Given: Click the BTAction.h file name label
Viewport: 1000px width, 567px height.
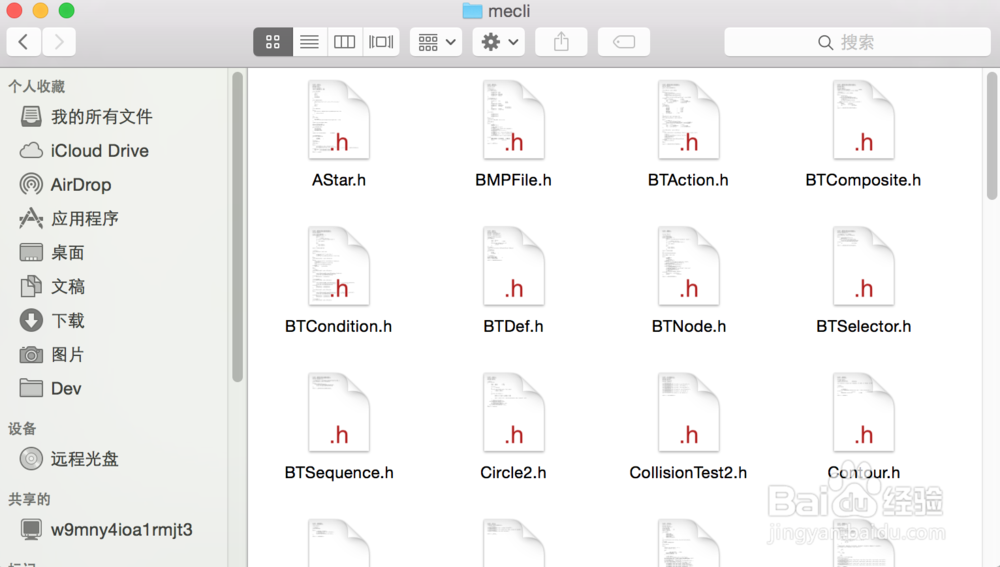Looking at the screenshot, I should (x=688, y=180).
